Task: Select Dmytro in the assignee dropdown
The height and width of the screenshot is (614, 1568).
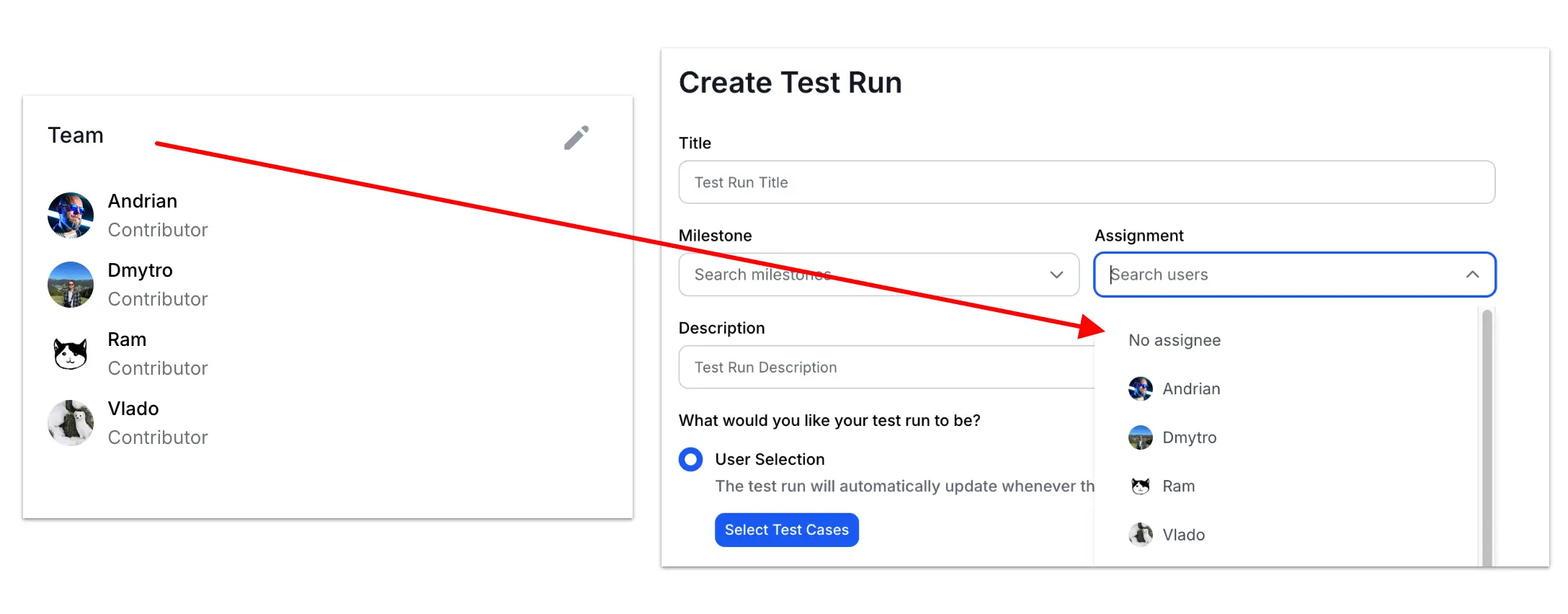Action: pos(1286,437)
